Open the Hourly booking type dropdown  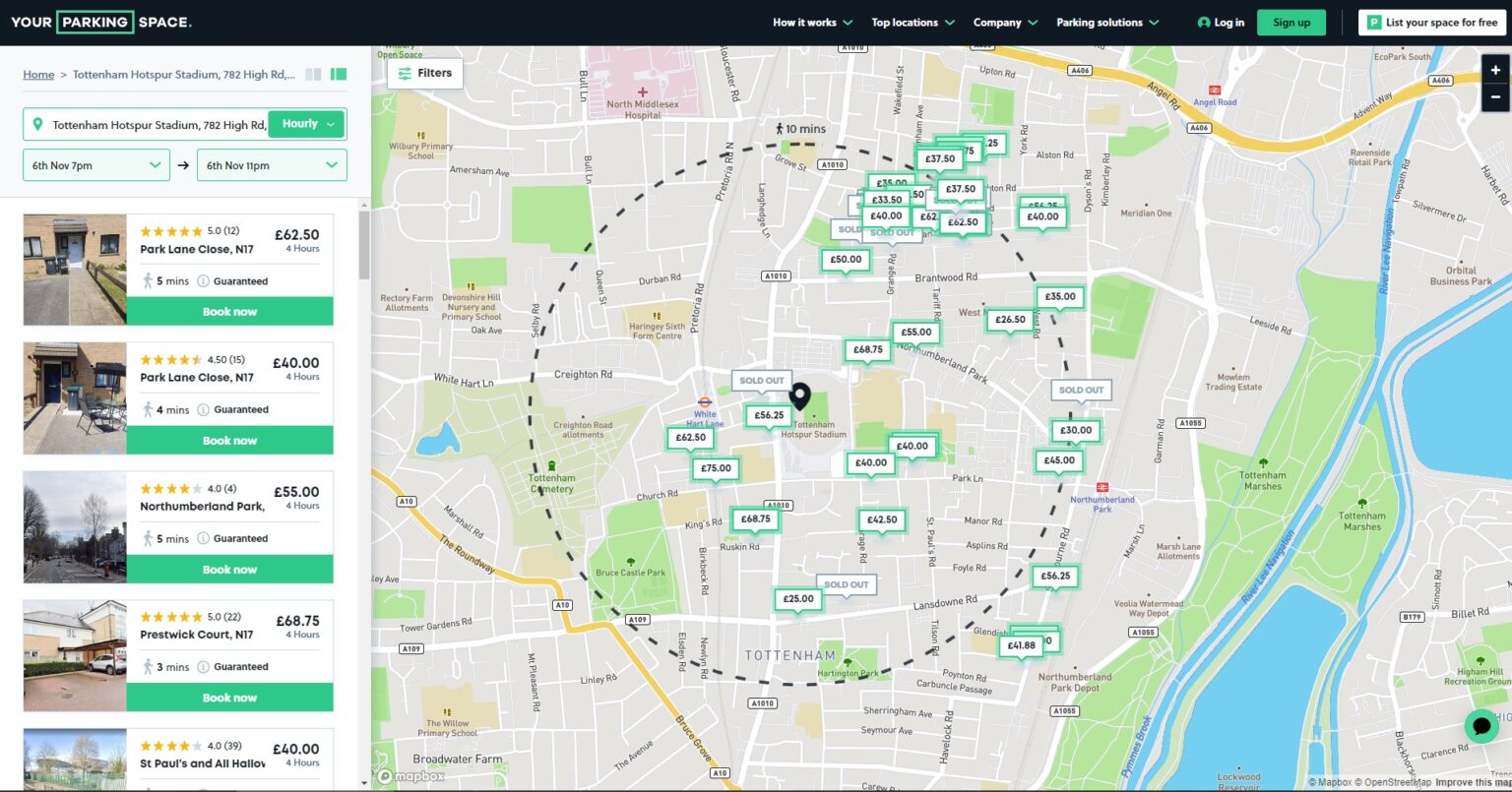(x=306, y=123)
